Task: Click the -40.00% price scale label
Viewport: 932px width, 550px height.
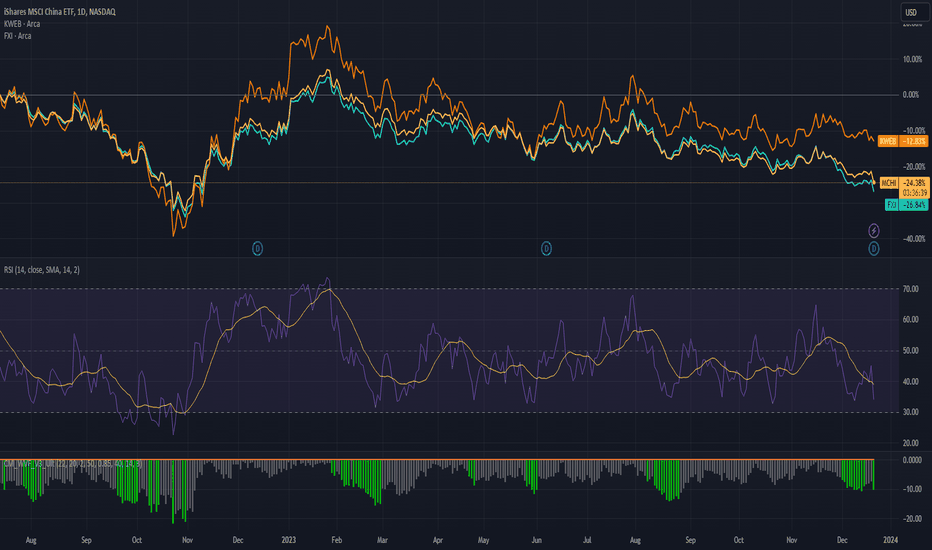Action: pos(912,239)
